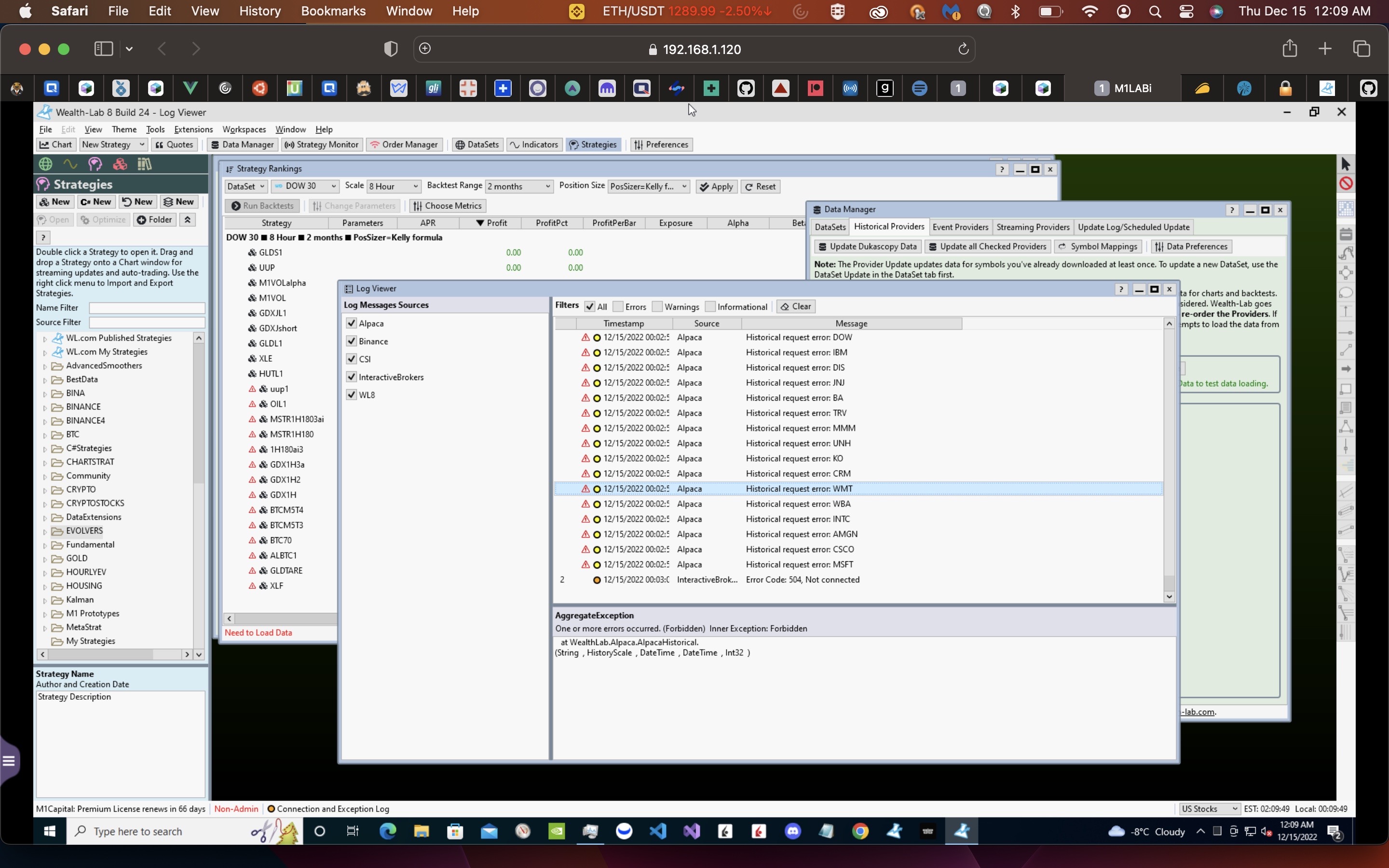1389x868 pixels.
Task: Open the Order Manager tool
Action: pyautogui.click(x=405, y=145)
